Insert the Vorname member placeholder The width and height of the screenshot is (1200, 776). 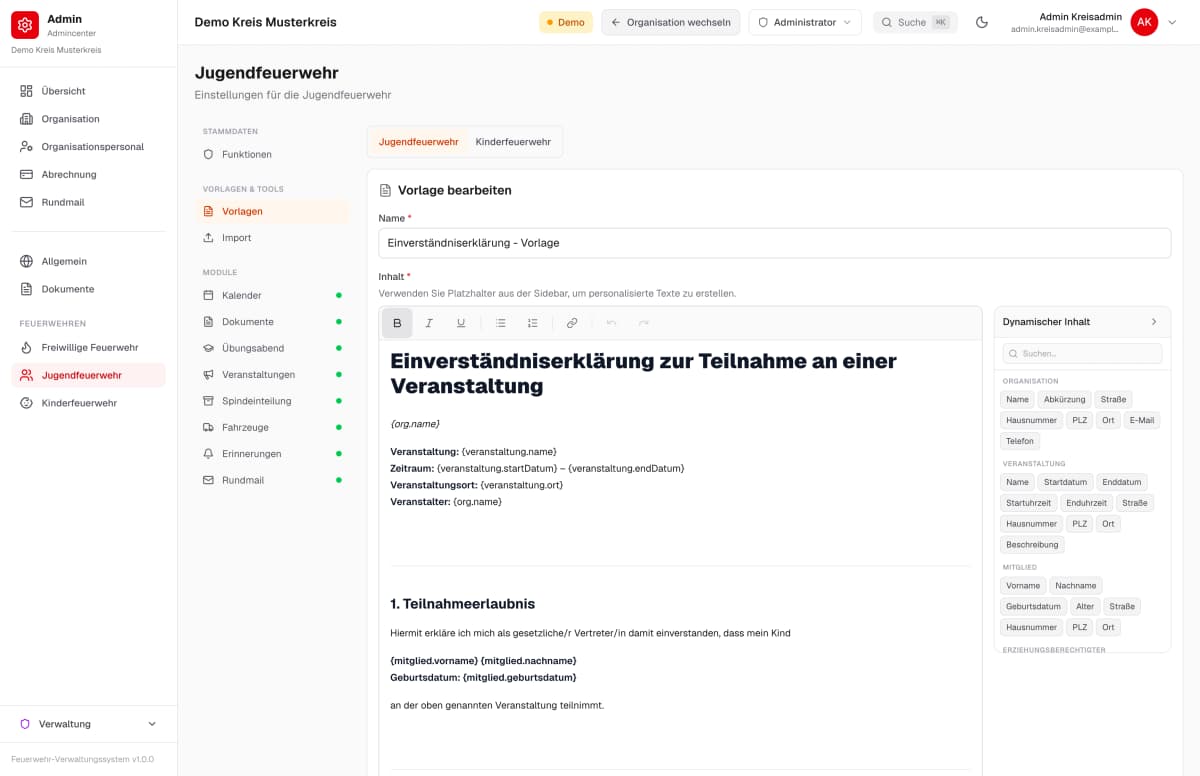click(x=1023, y=586)
